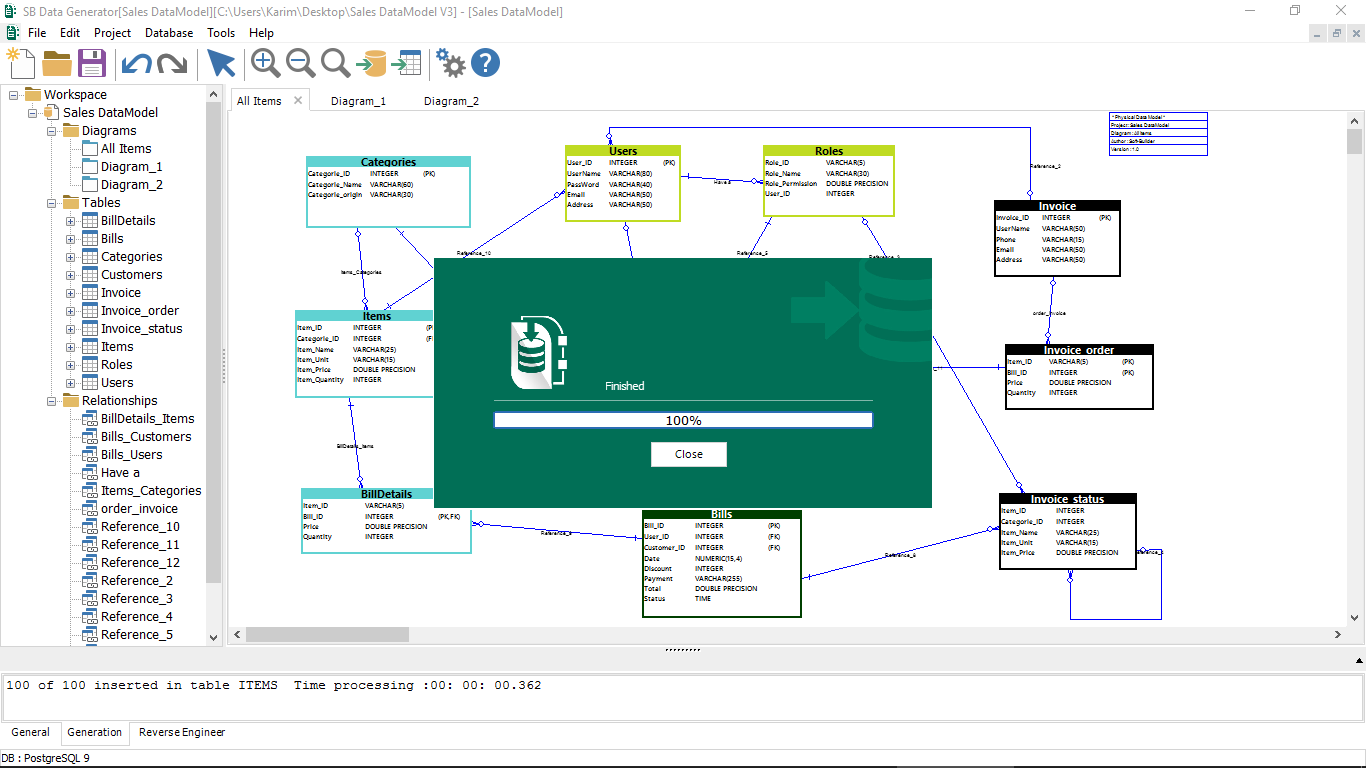Collapse the Workspace tree node
Screen dimensions: 1366x768
(14, 95)
